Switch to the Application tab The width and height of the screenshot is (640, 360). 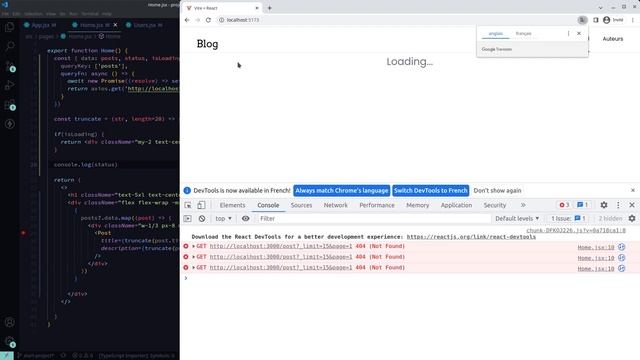(x=456, y=205)
